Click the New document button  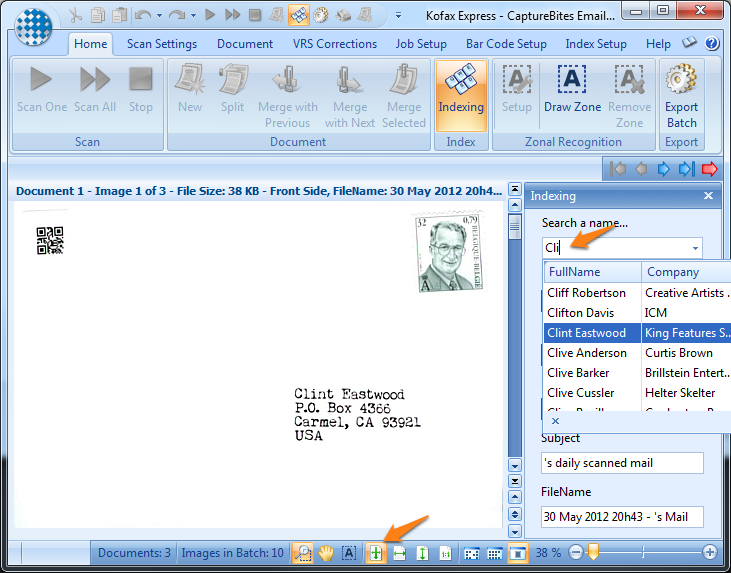(x=190, y=90)
